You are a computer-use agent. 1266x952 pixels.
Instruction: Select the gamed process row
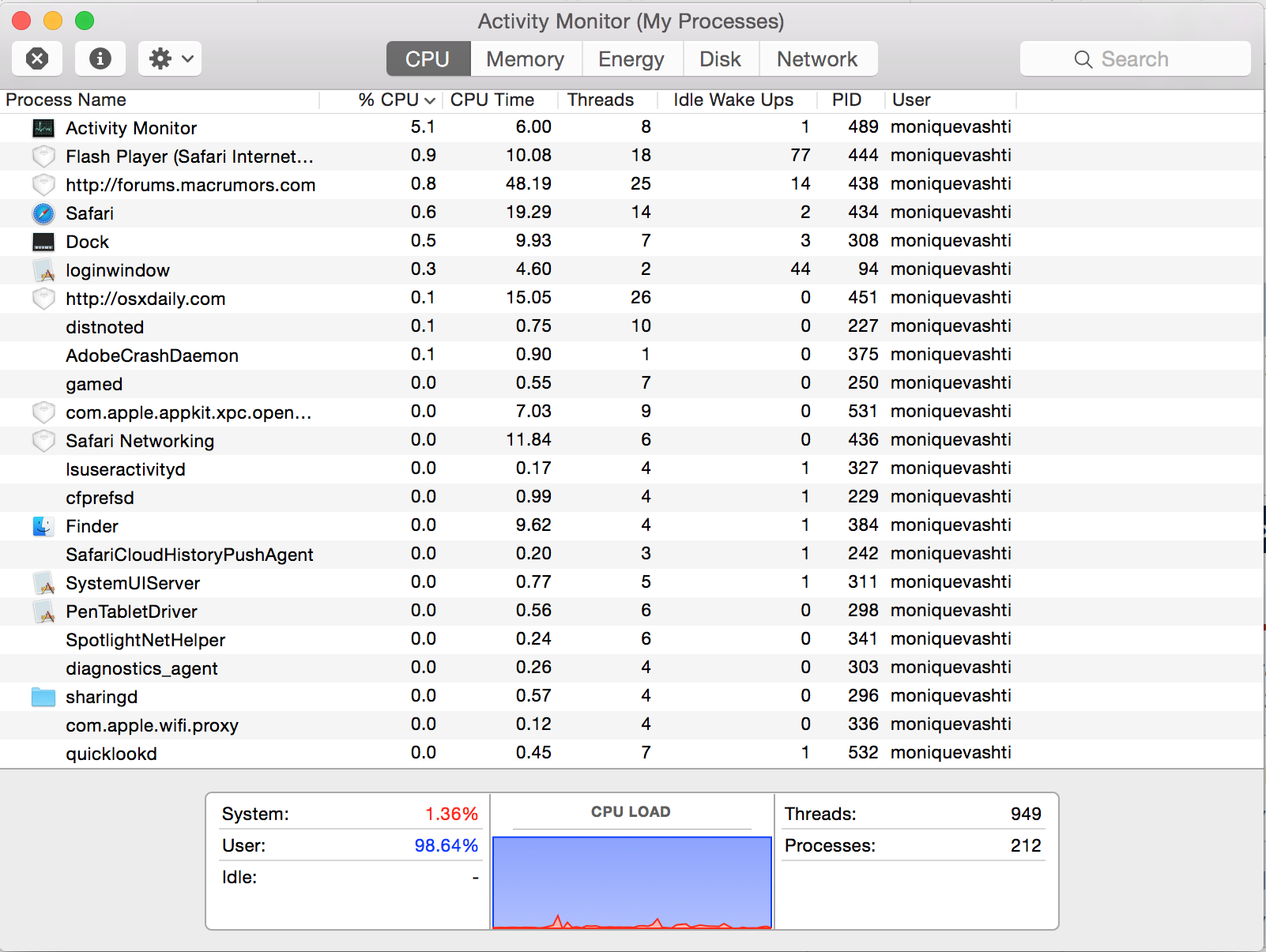[632, 384]
